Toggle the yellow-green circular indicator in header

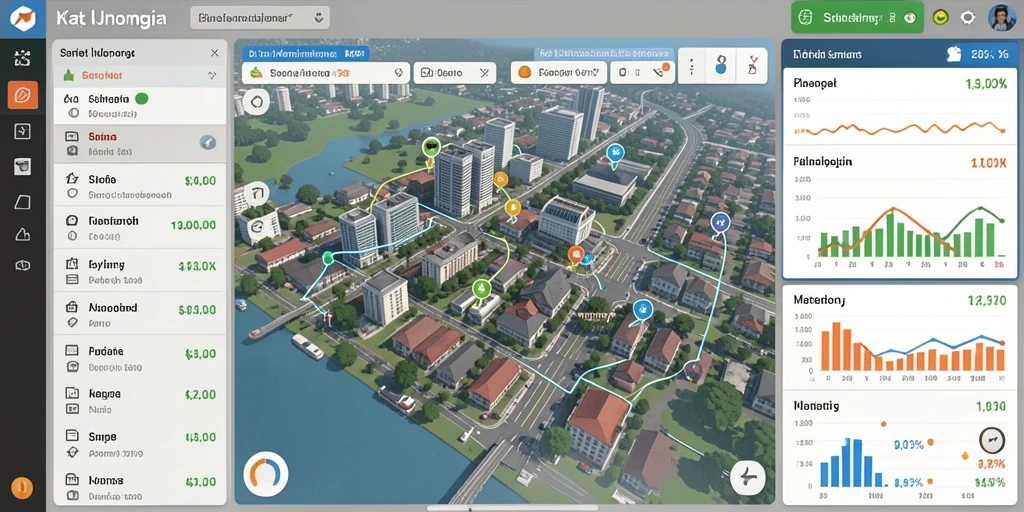coord(940,18)
